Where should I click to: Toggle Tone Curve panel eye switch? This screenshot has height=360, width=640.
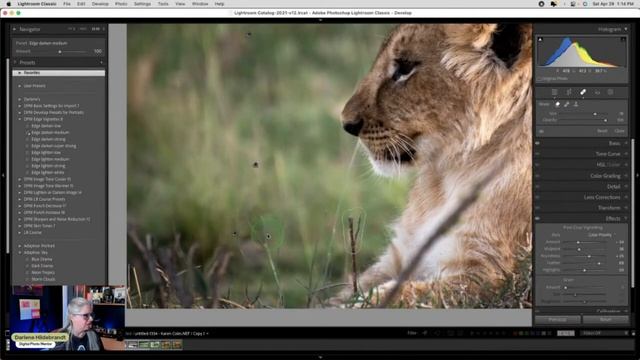[x=538, y=154]
